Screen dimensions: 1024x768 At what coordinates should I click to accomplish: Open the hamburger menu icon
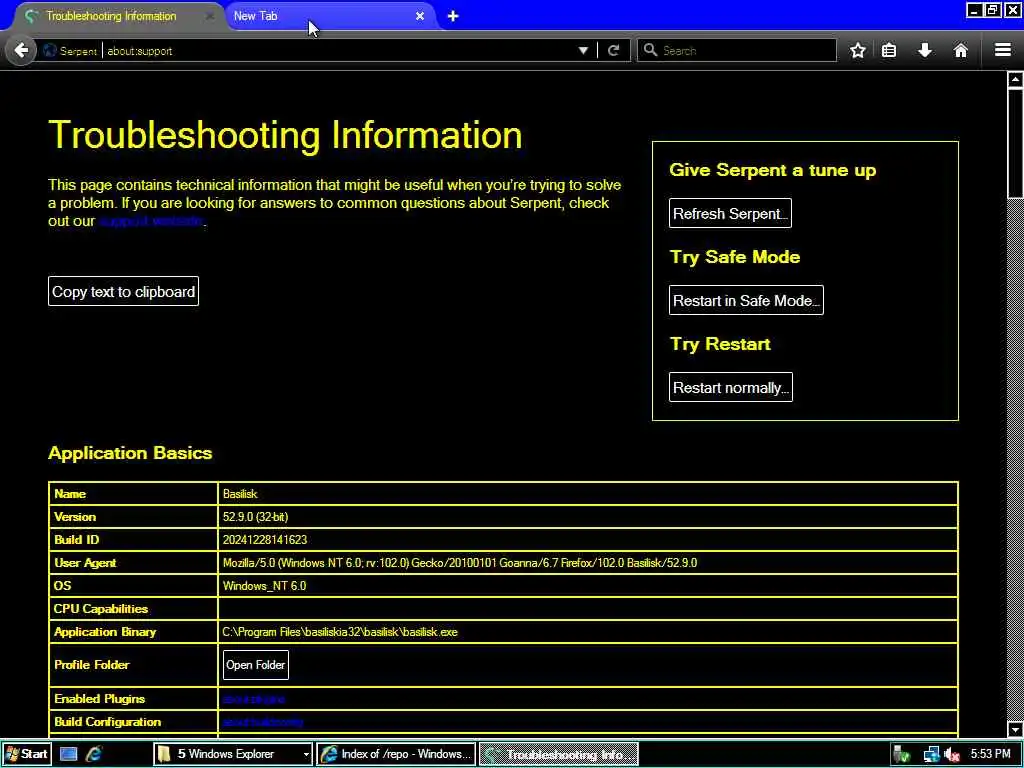pyautogui.click(x=1003, y=50)
